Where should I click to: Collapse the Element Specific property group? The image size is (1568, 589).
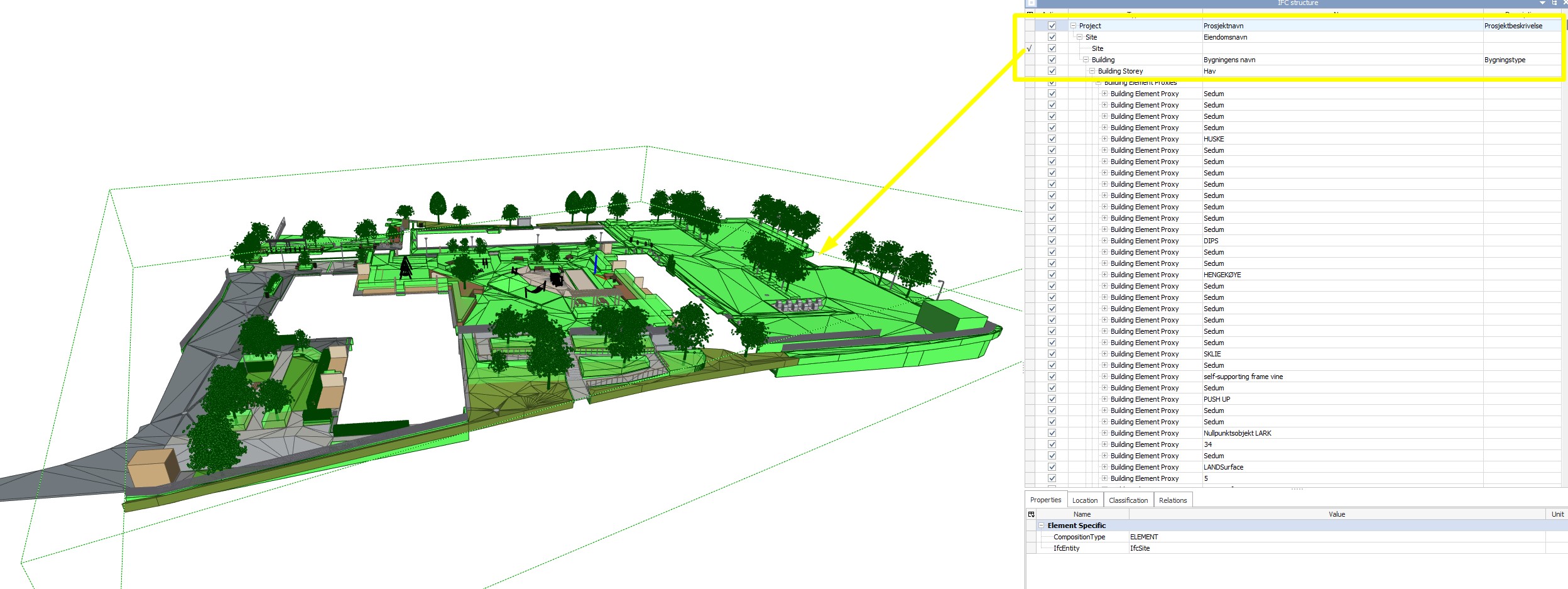click(1041, 526)
